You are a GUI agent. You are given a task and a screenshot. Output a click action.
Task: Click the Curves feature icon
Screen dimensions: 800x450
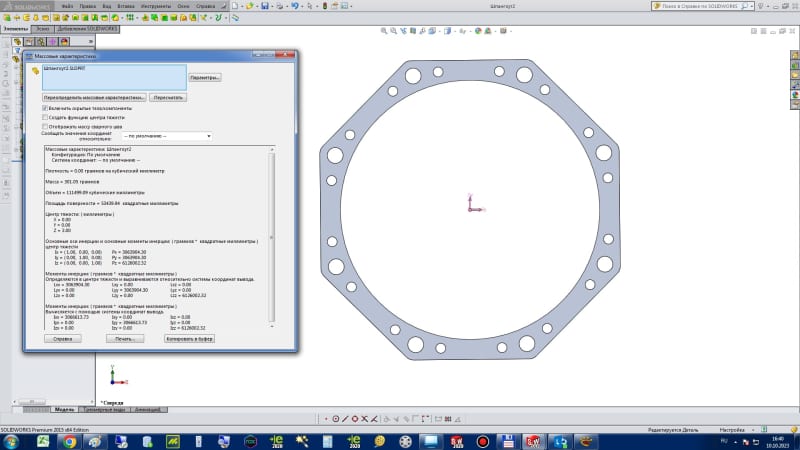coord(218,18)
